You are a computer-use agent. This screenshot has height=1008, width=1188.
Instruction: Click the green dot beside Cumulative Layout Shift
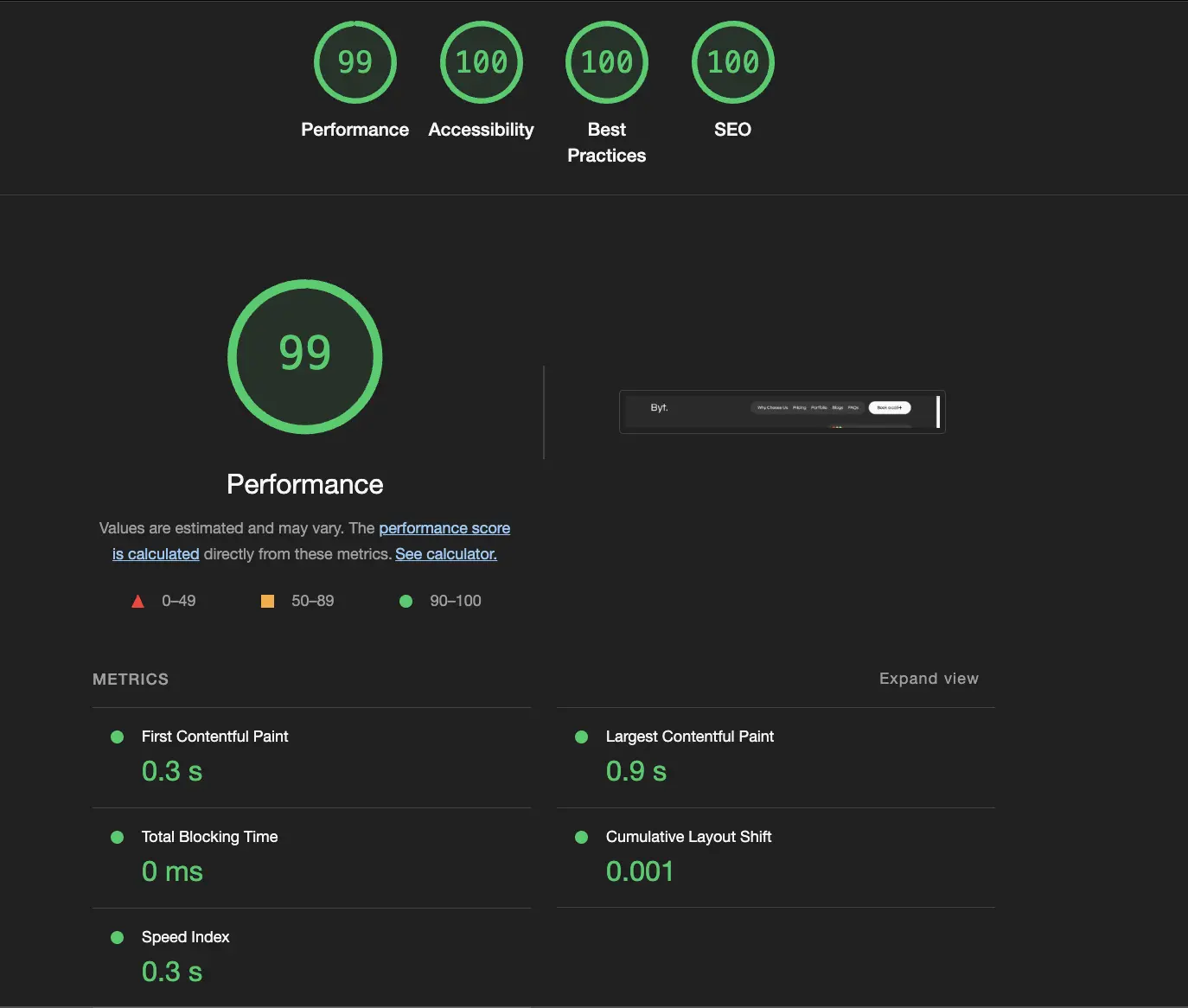click(580, 837)
